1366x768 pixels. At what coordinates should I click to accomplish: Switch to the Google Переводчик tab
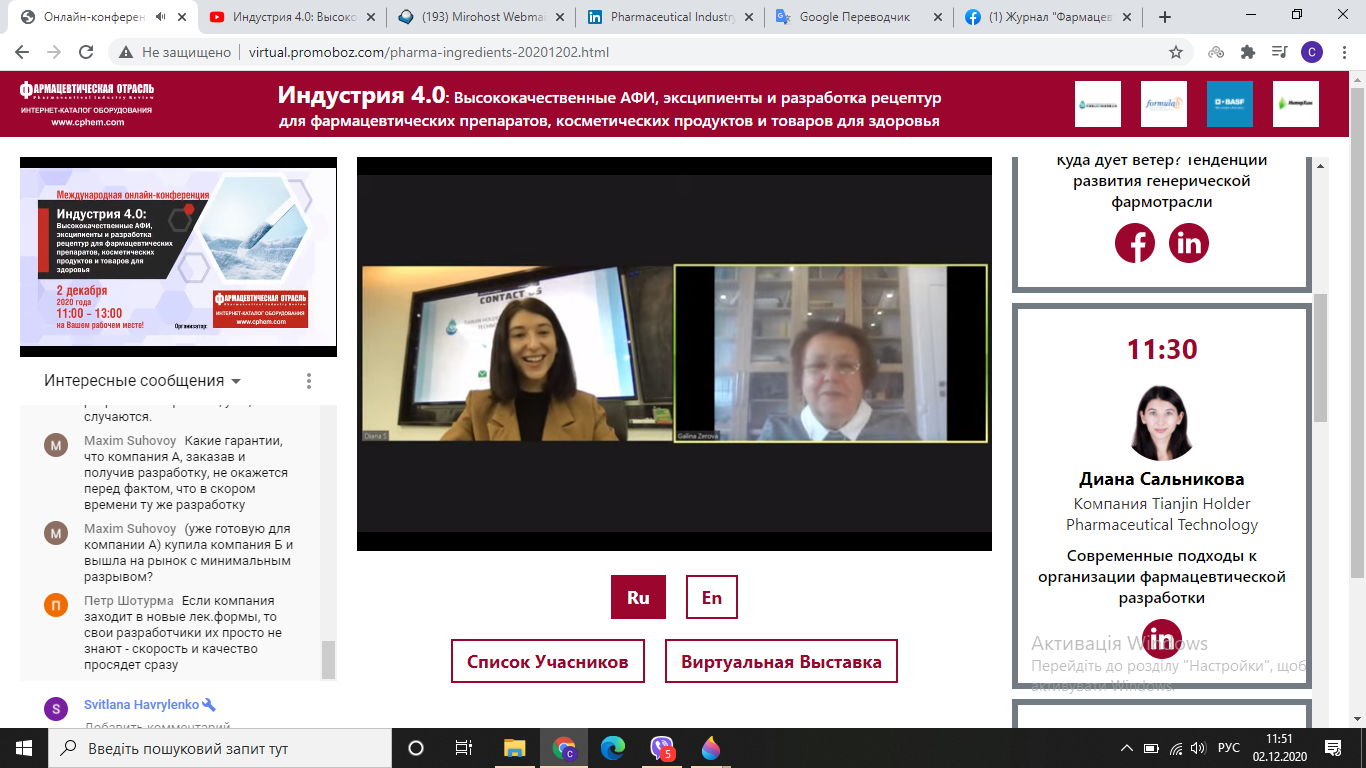pyautogui.click(x=857, y=17)
